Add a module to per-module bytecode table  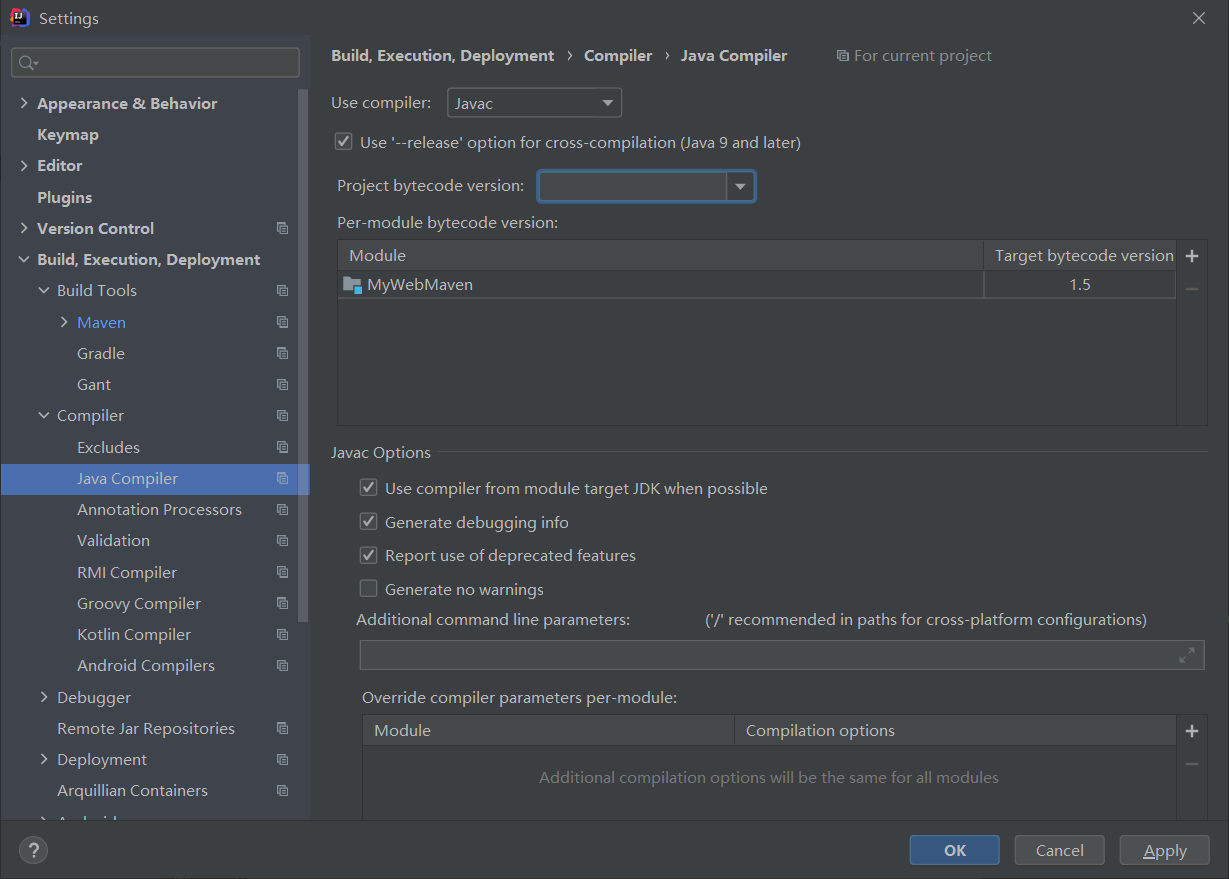click(1192, 256)
